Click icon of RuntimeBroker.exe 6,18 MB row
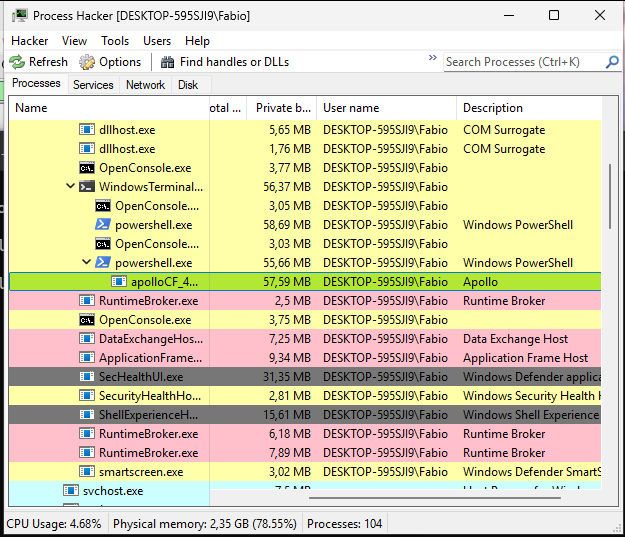This screenshot has width=625, height=537. (87, 433)
